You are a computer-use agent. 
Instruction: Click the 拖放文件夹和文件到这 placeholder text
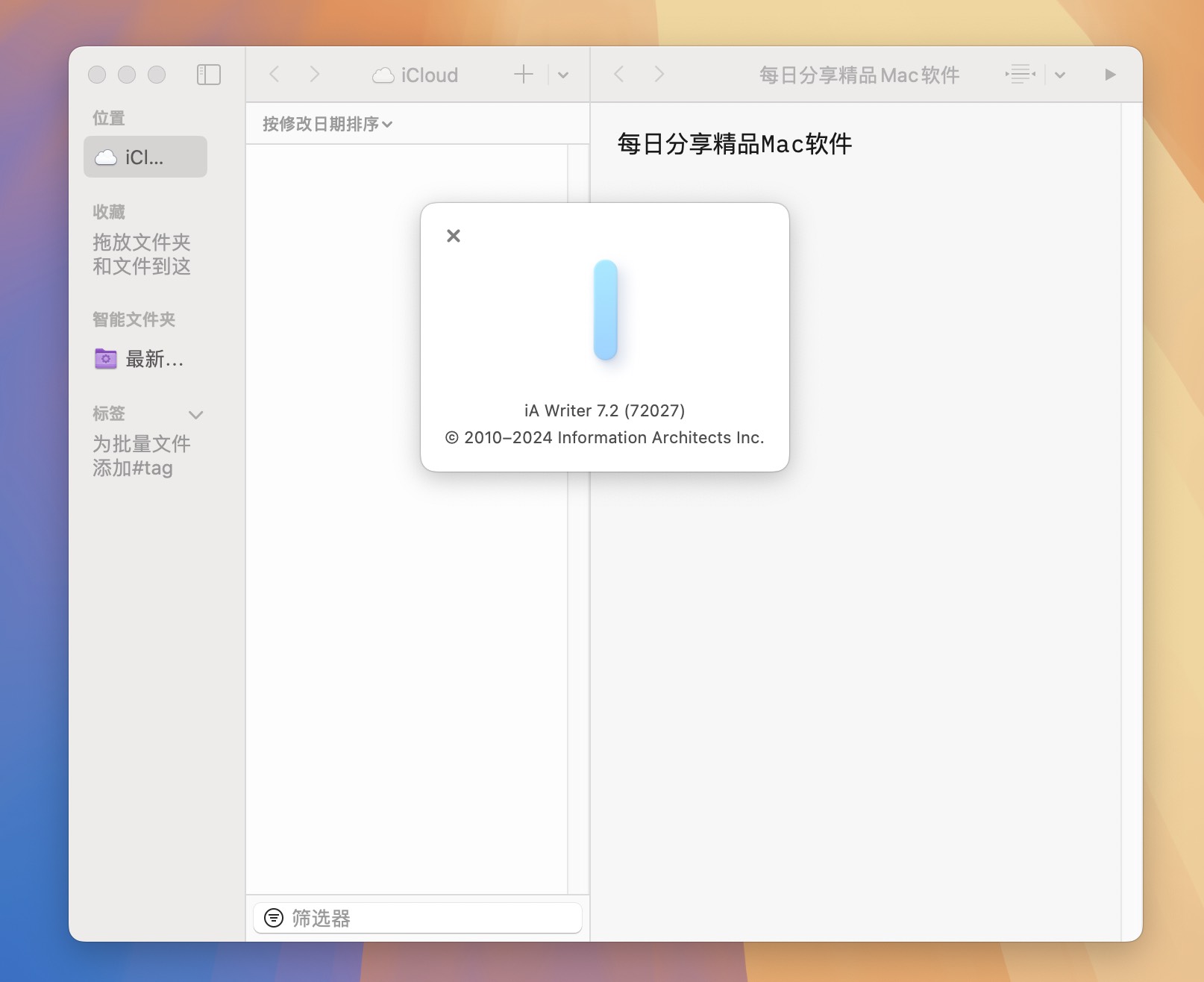pos(142,254)
